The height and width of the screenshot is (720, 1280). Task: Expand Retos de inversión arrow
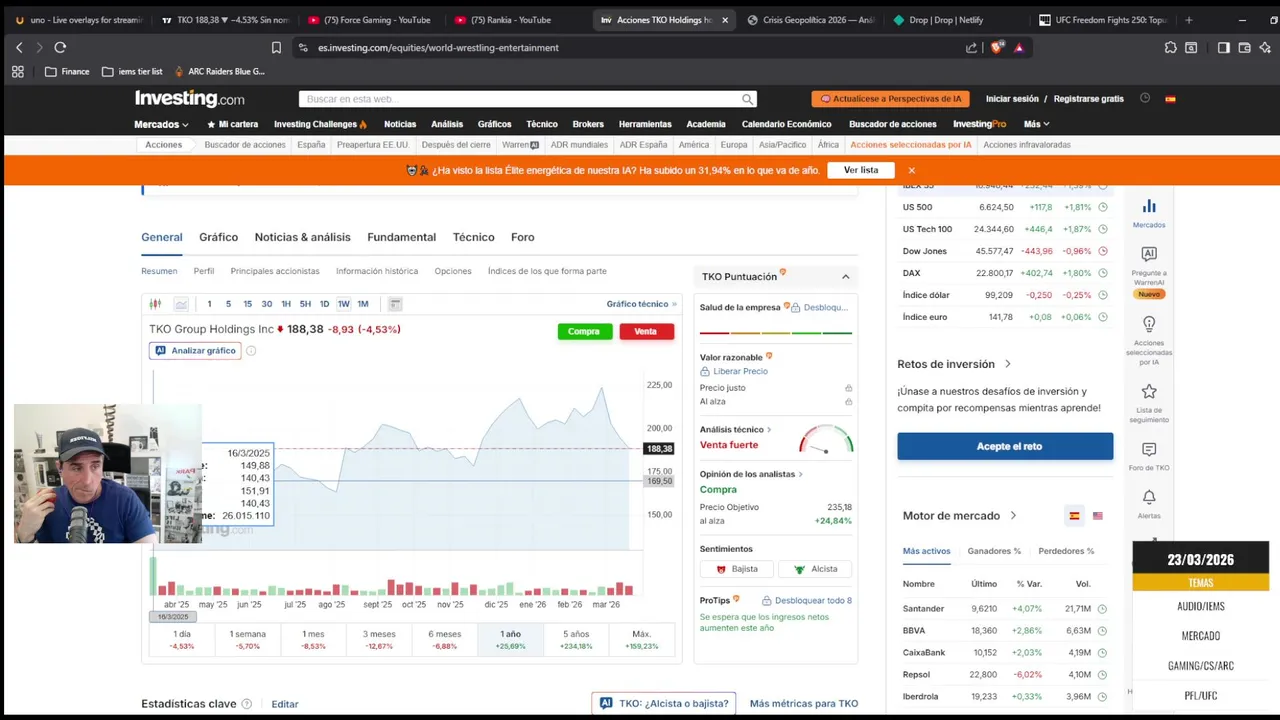(1007, 364)
